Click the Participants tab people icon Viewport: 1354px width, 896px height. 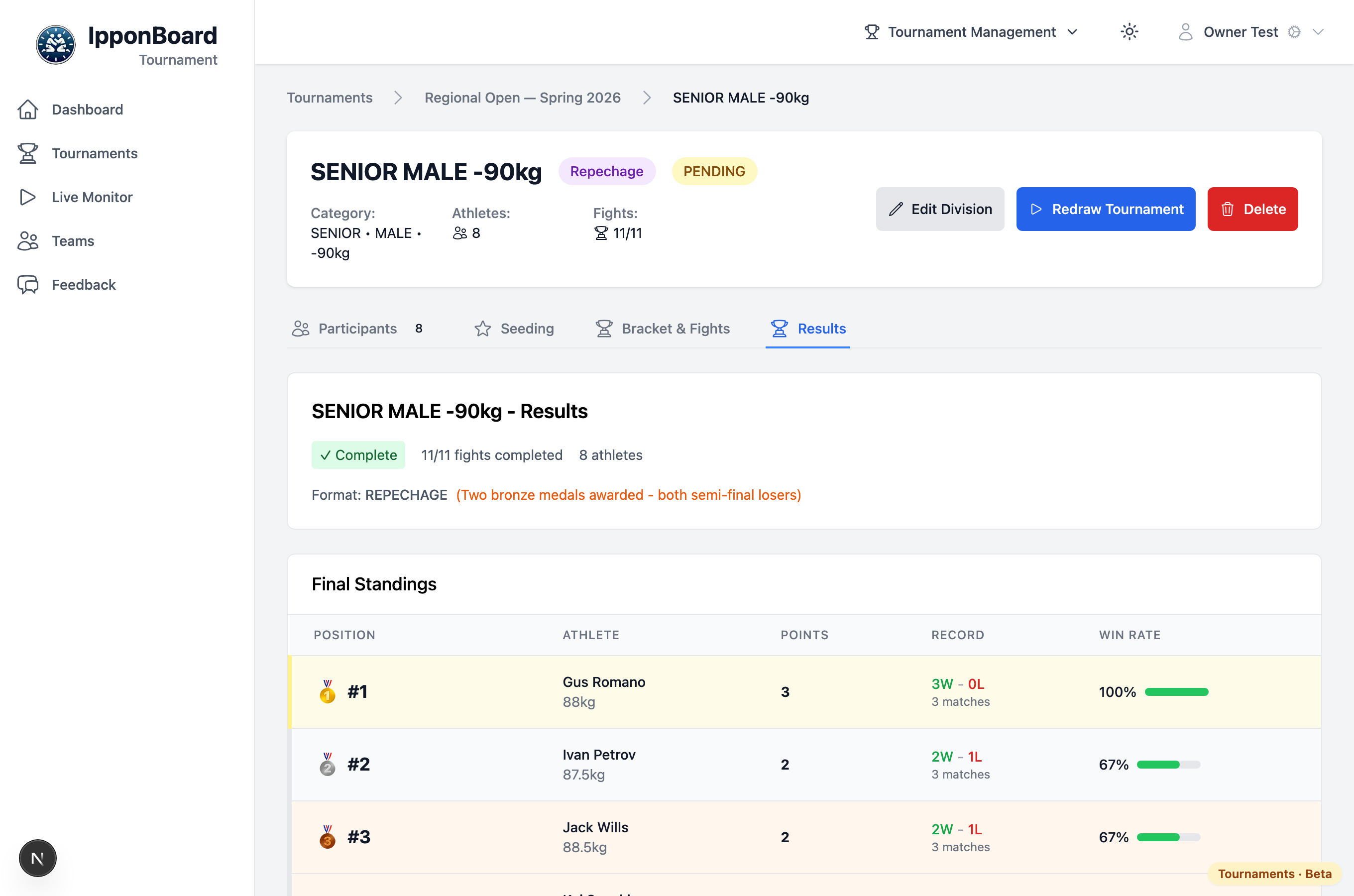tap(301, 329)
